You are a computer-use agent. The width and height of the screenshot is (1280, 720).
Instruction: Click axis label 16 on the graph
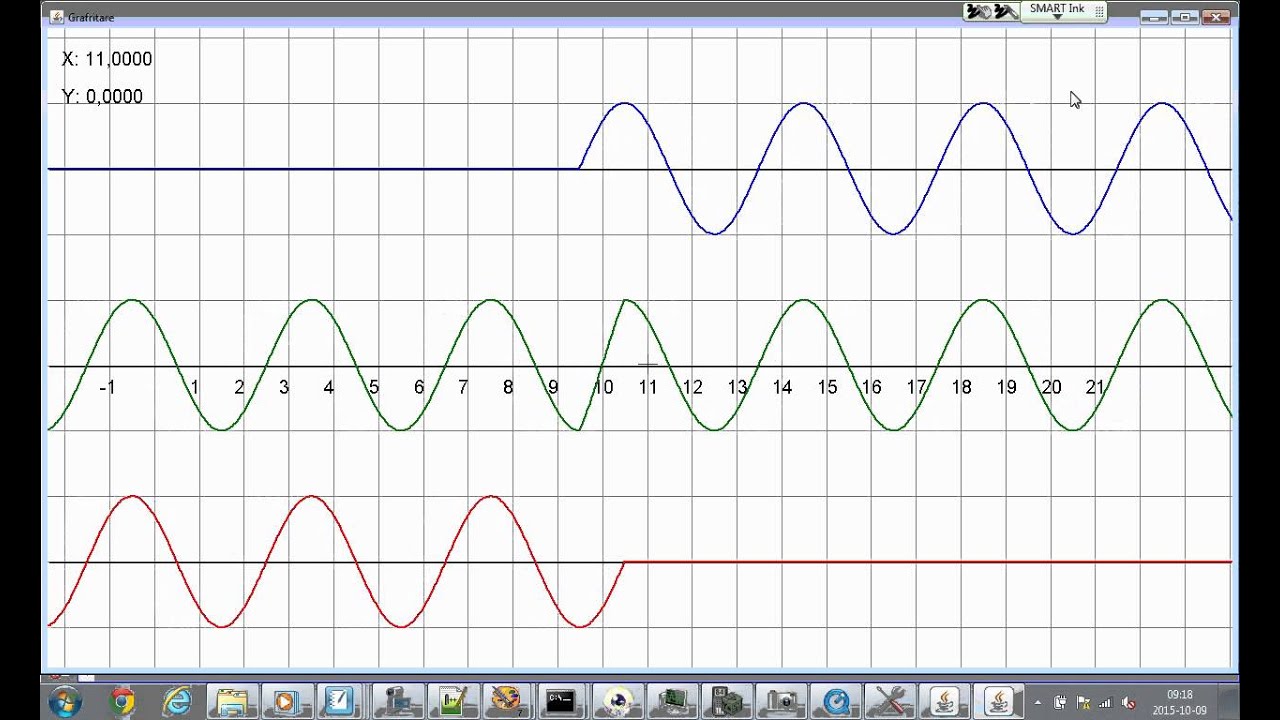(871, 387)
